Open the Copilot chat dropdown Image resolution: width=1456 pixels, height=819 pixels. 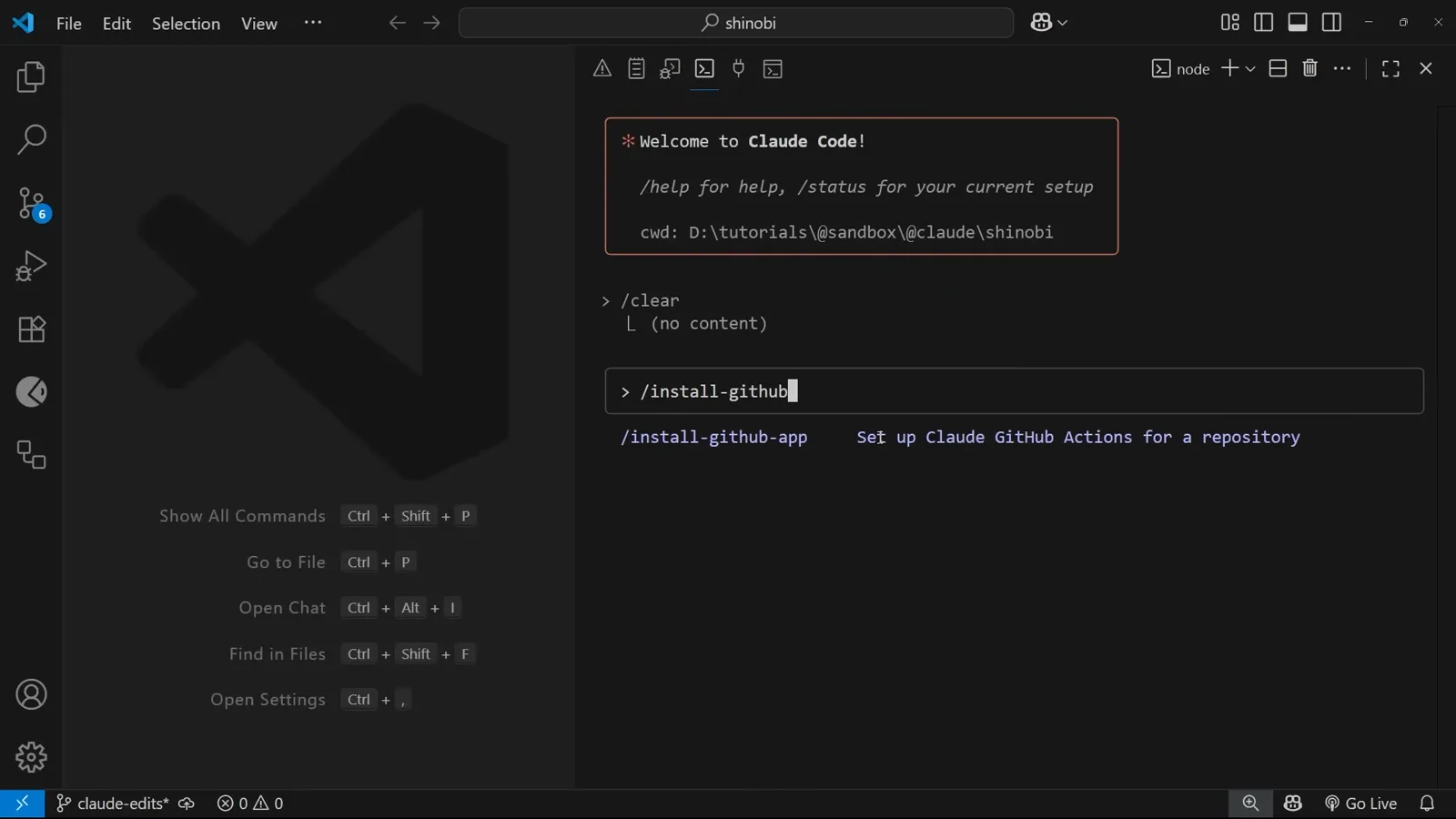1049,23
